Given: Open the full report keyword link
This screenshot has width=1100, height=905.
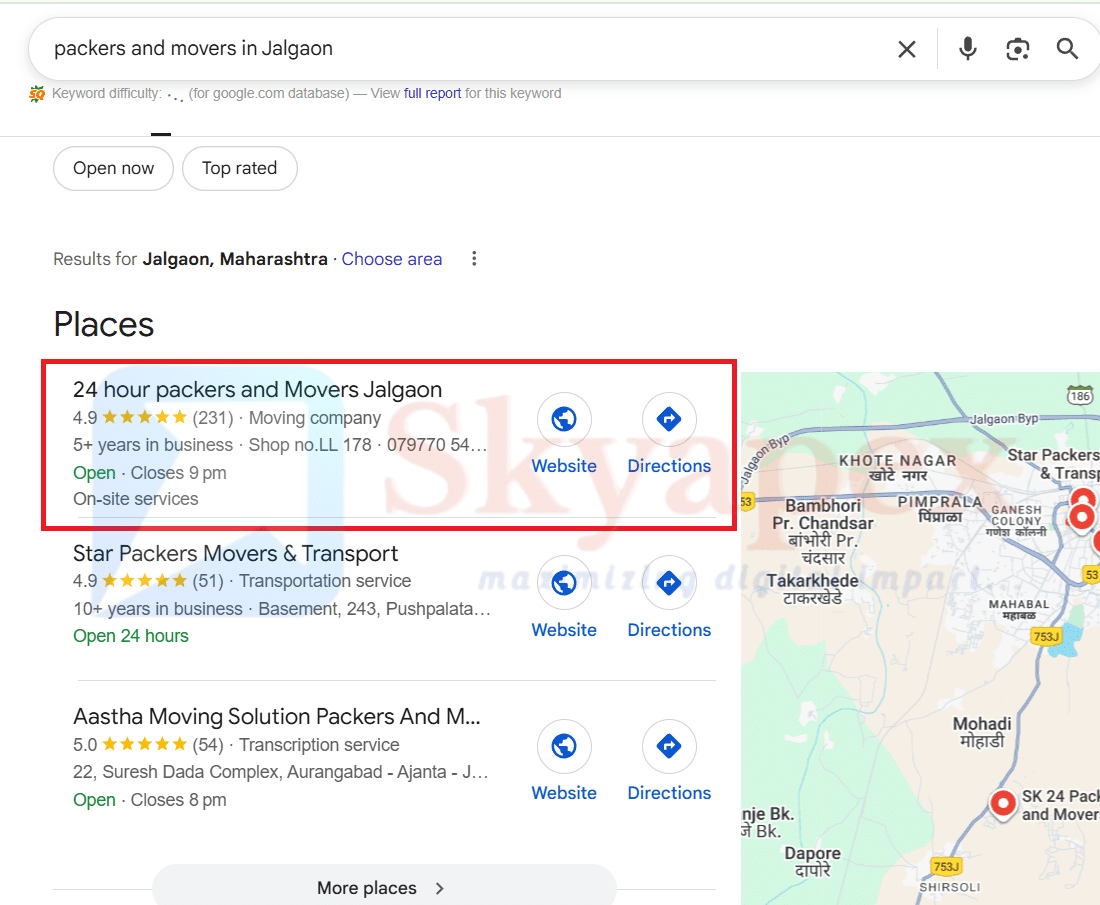Looking at the screenshot, I should (x=432, y=94).
